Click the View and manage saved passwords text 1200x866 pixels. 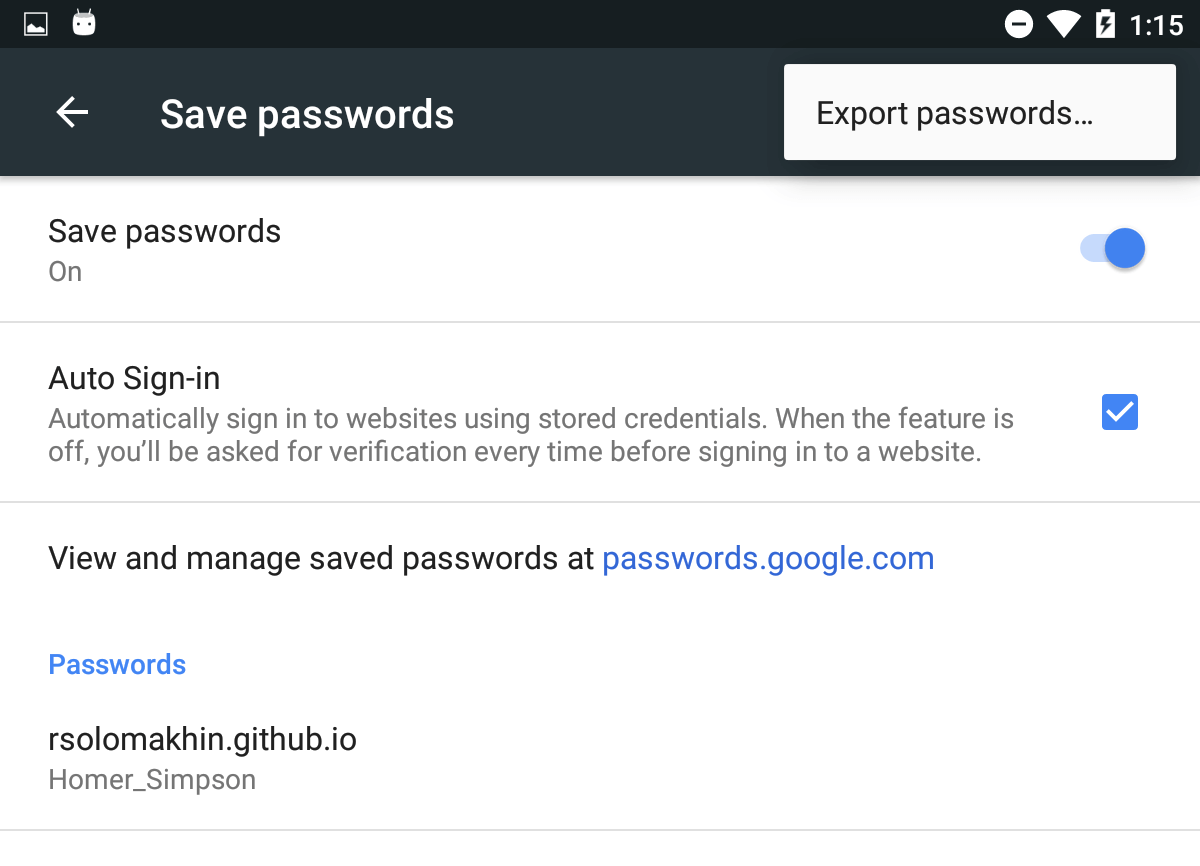tap(320, 558)
